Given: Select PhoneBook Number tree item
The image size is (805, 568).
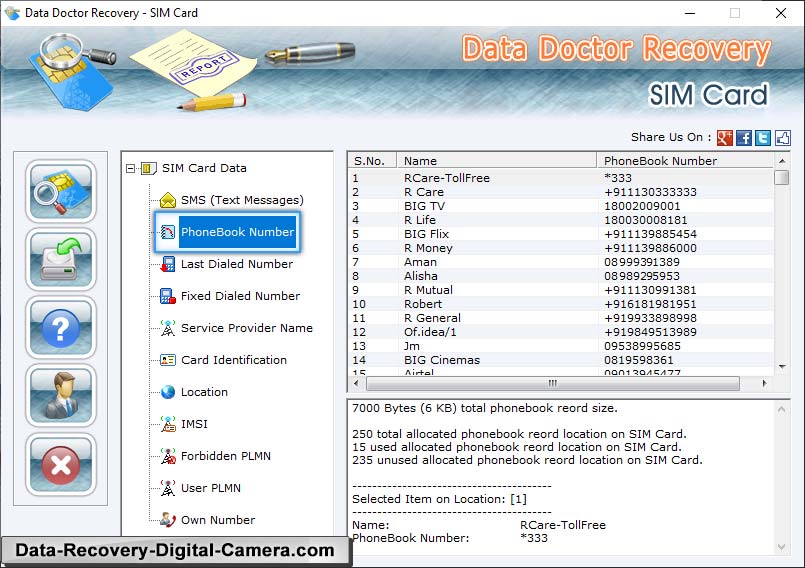Looking at the screenshot, I should click(x=237, y=232).
